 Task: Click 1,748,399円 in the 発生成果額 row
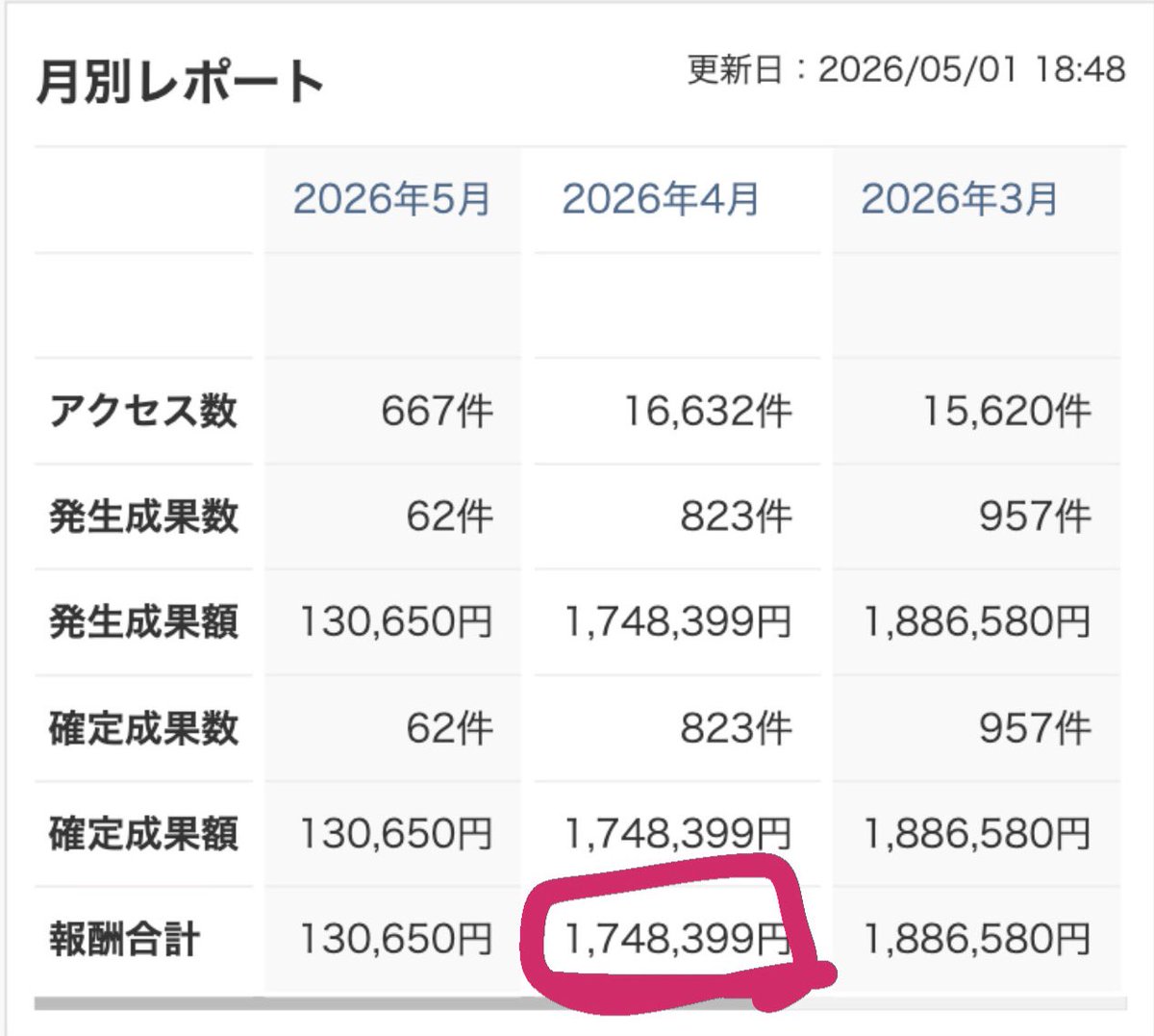click(x=678, y=623)
